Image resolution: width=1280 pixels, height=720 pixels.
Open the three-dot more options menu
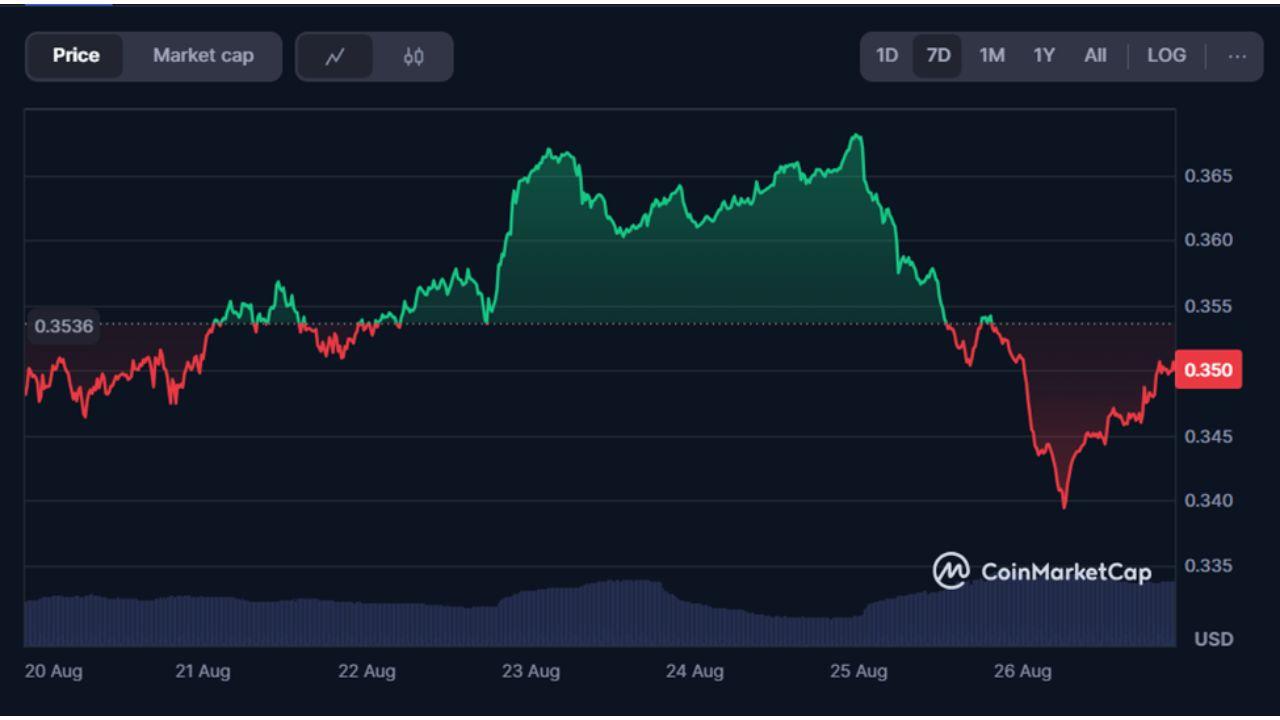coord(1237,56)
